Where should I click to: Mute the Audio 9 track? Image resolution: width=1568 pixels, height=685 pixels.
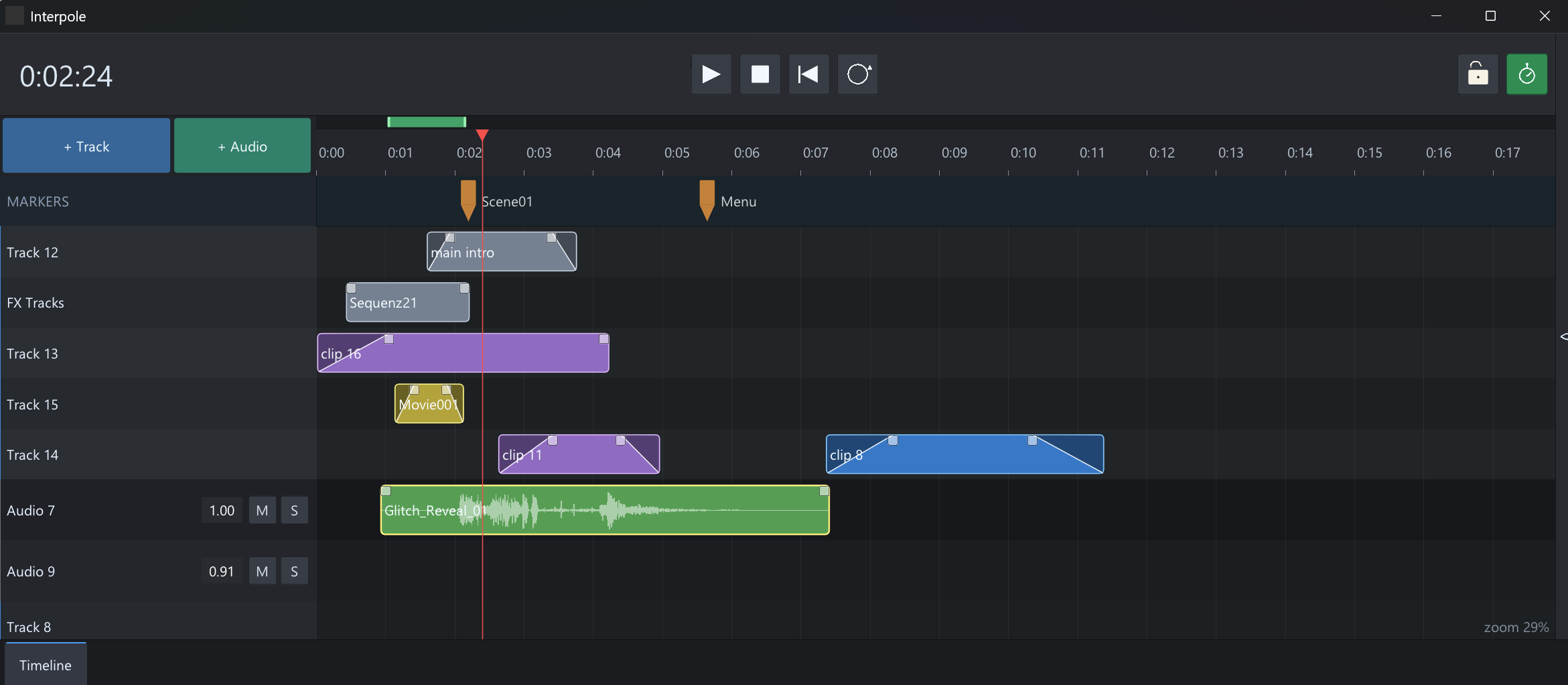point(262,572)
